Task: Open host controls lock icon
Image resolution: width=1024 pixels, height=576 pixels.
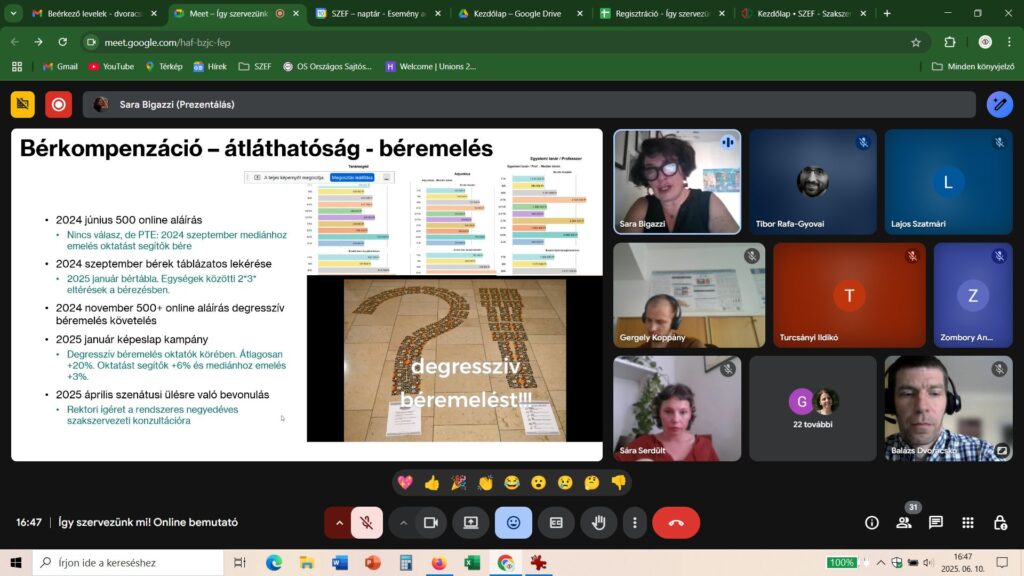Action: (x=999, y=522)
